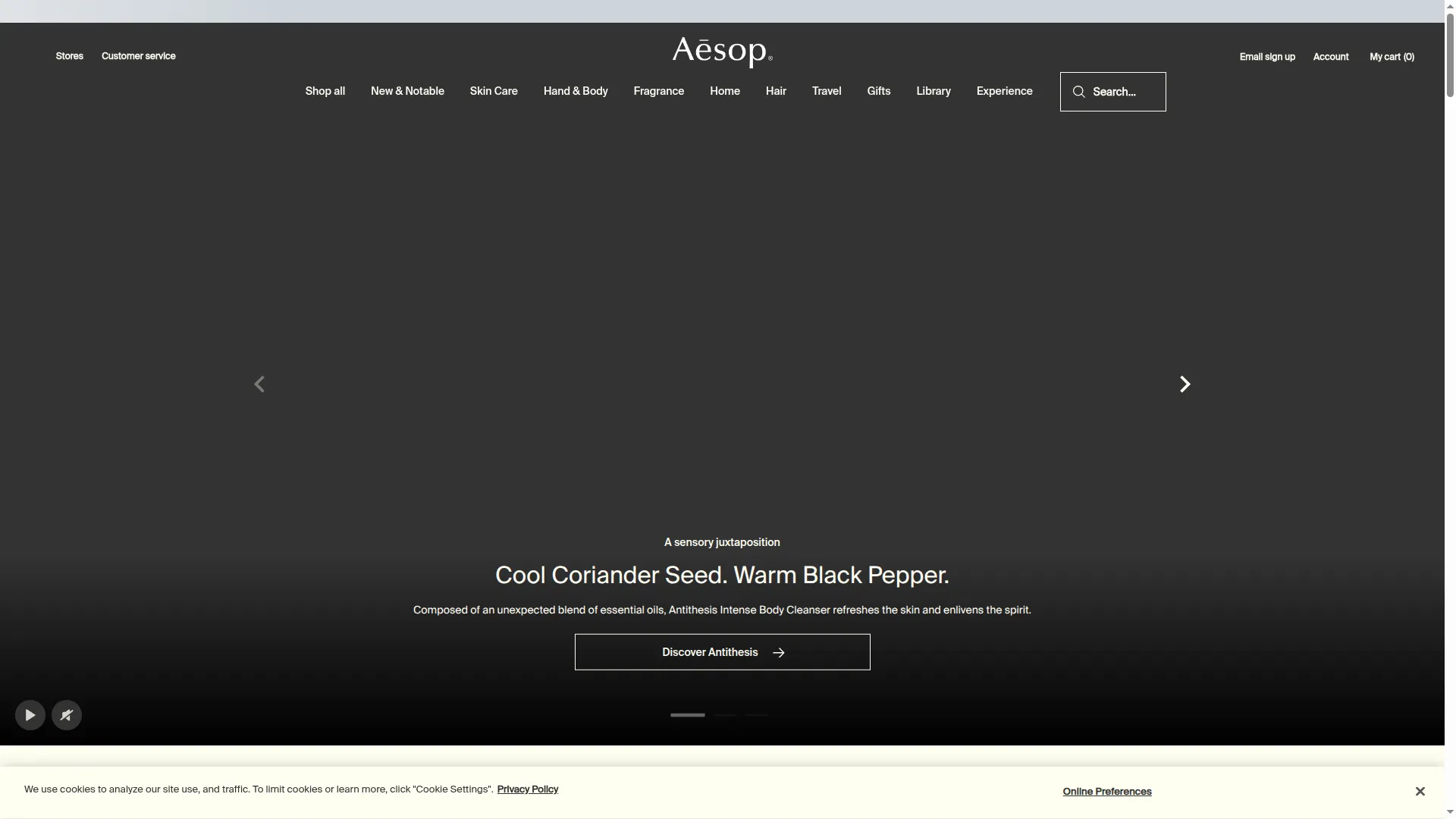Select the first carousel slide indicator
This screenshot has width=1456, height=819.
(687, 715)
